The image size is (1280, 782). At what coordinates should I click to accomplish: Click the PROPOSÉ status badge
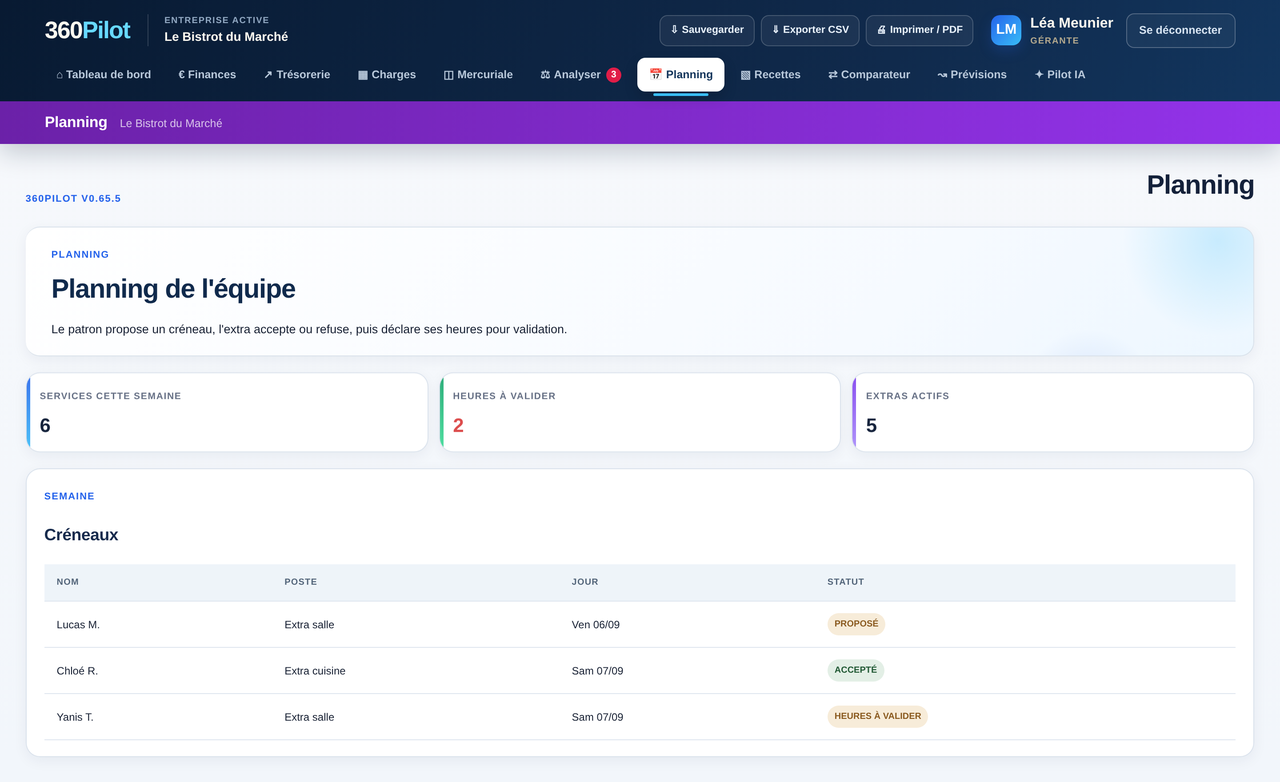[856, 624]
